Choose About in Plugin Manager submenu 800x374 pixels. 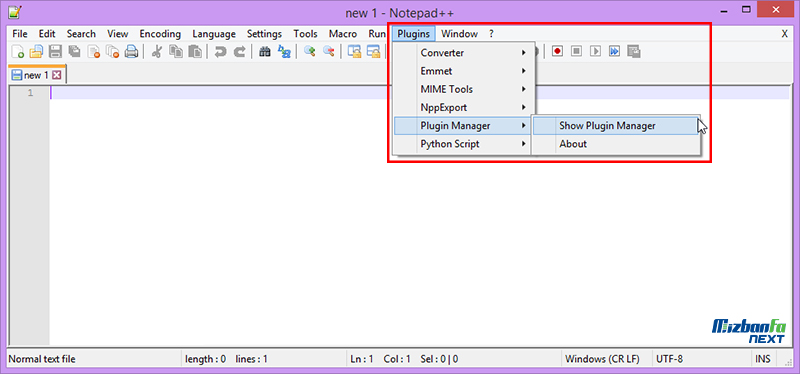point(615,144)
